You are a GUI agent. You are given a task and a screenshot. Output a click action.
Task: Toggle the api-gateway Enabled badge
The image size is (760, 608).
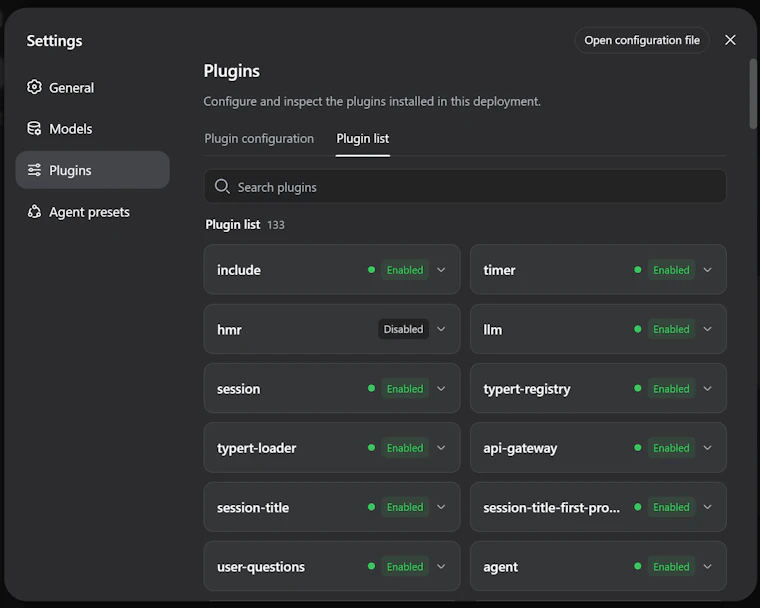[x=671, y=448]
